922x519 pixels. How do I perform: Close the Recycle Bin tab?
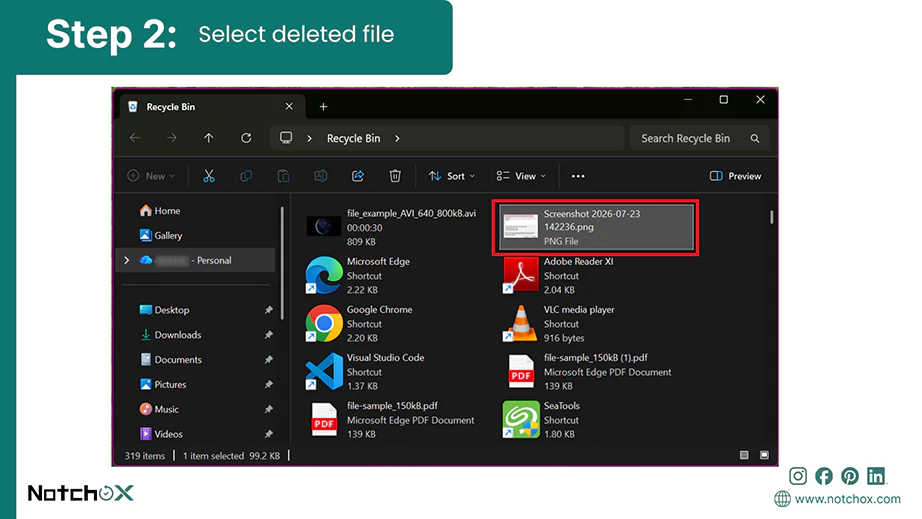click(289, 106)
